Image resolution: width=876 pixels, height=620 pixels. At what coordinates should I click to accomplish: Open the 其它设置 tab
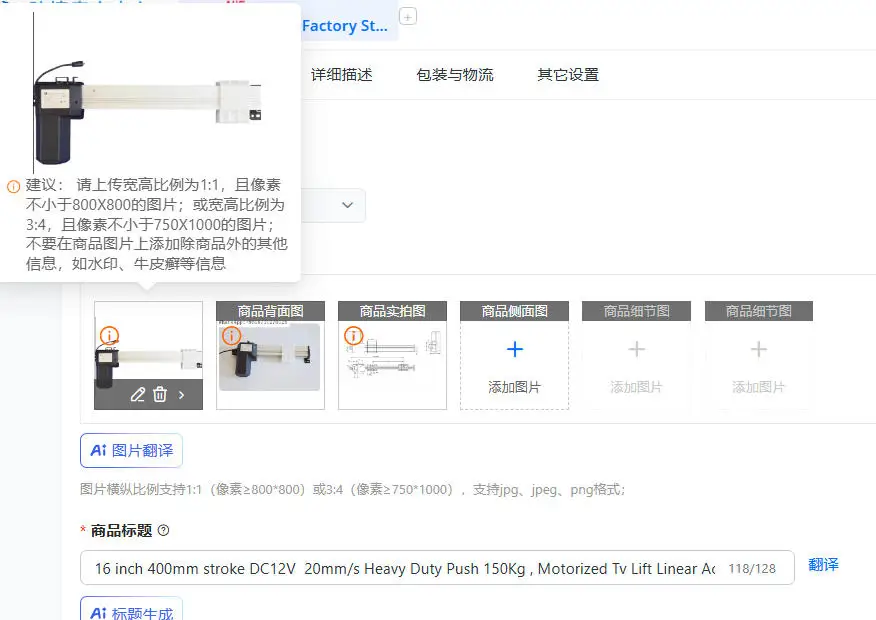pos(568,75)
